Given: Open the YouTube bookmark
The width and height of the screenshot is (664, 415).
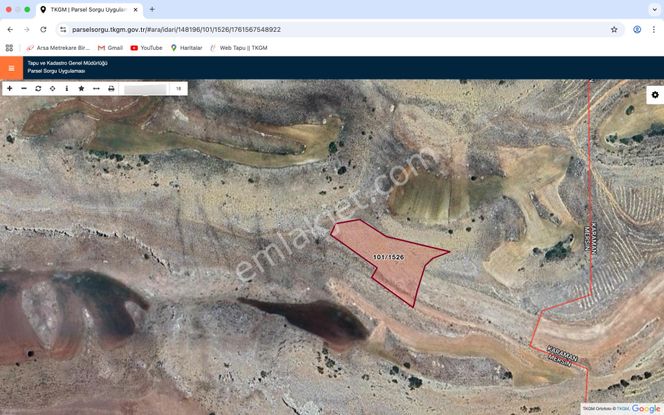Looking at the screenshot, I should 146,47.
